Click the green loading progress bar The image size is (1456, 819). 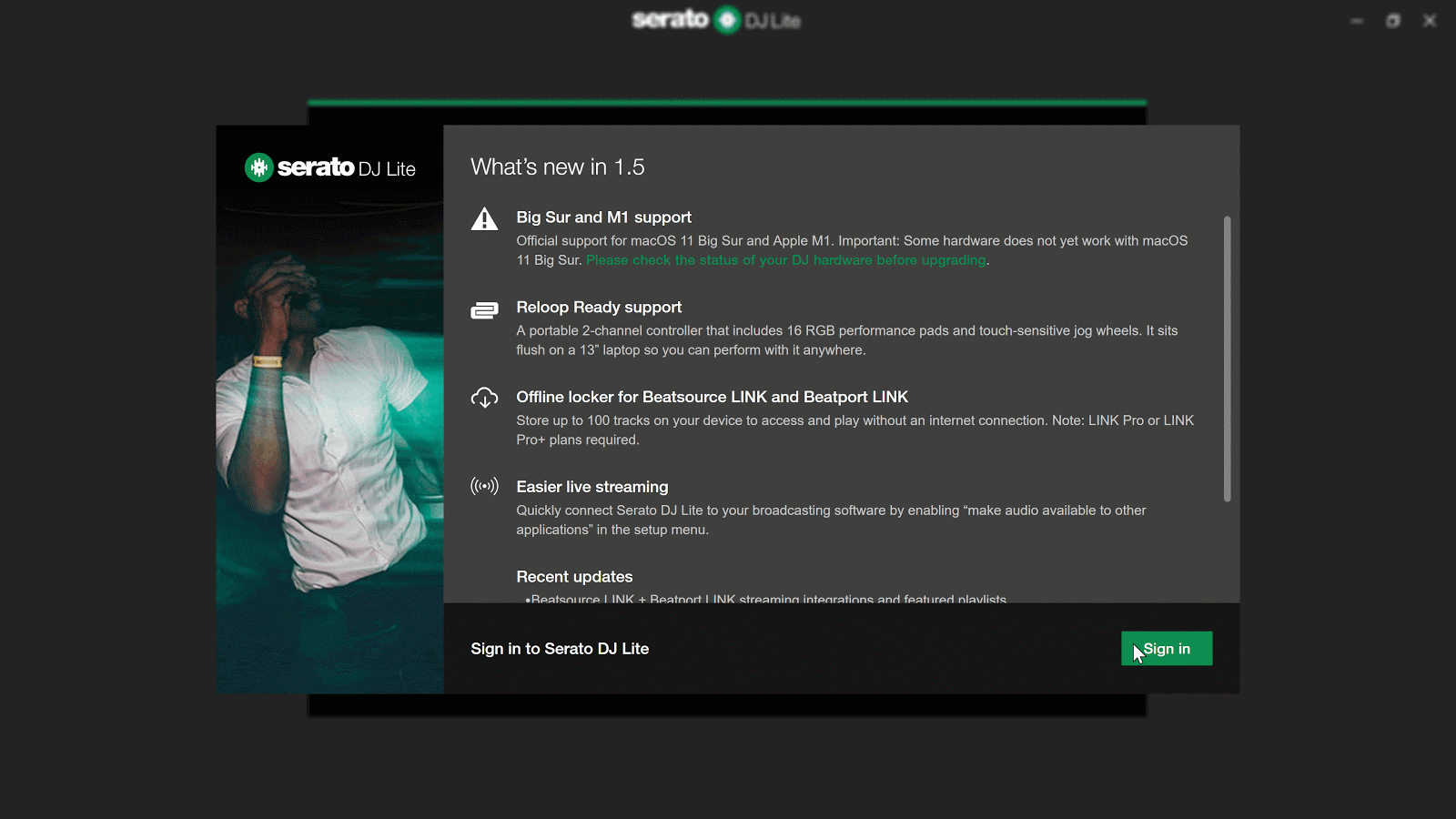coord(726,103)
